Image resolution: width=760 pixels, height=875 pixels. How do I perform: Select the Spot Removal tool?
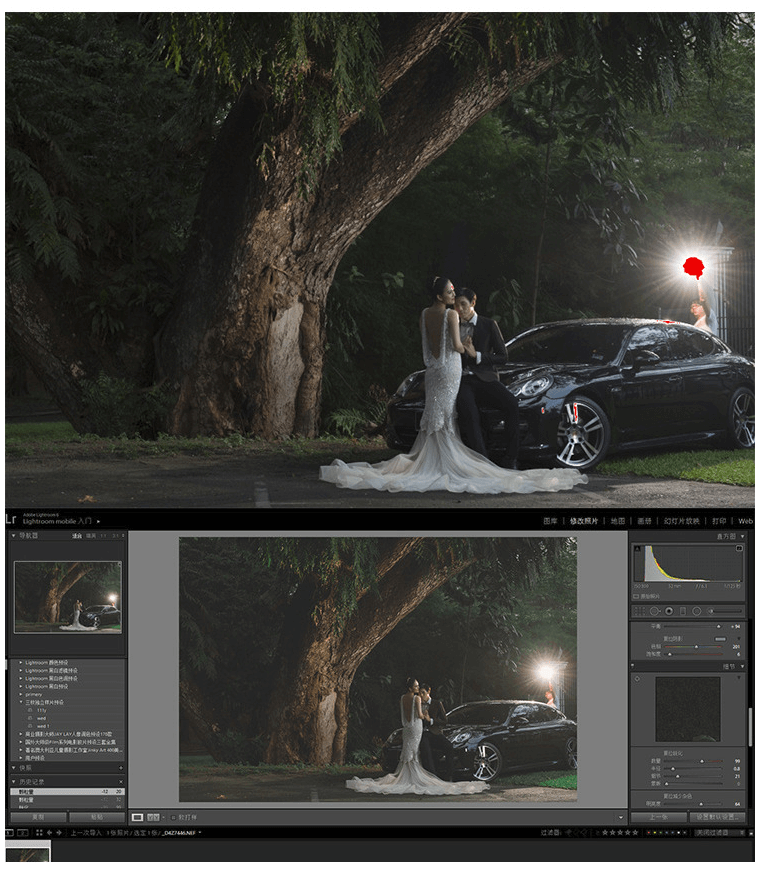click(x=654, y=611)
